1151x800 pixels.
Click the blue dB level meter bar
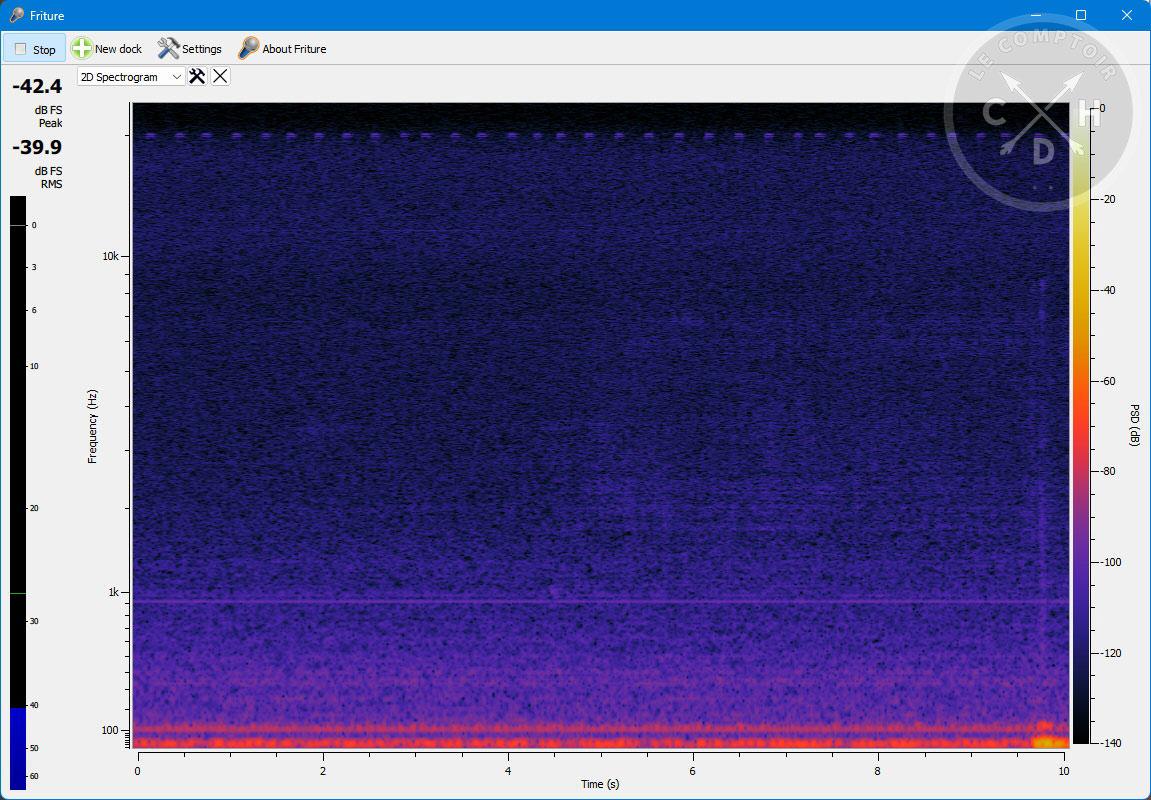[x=18, y=748]
